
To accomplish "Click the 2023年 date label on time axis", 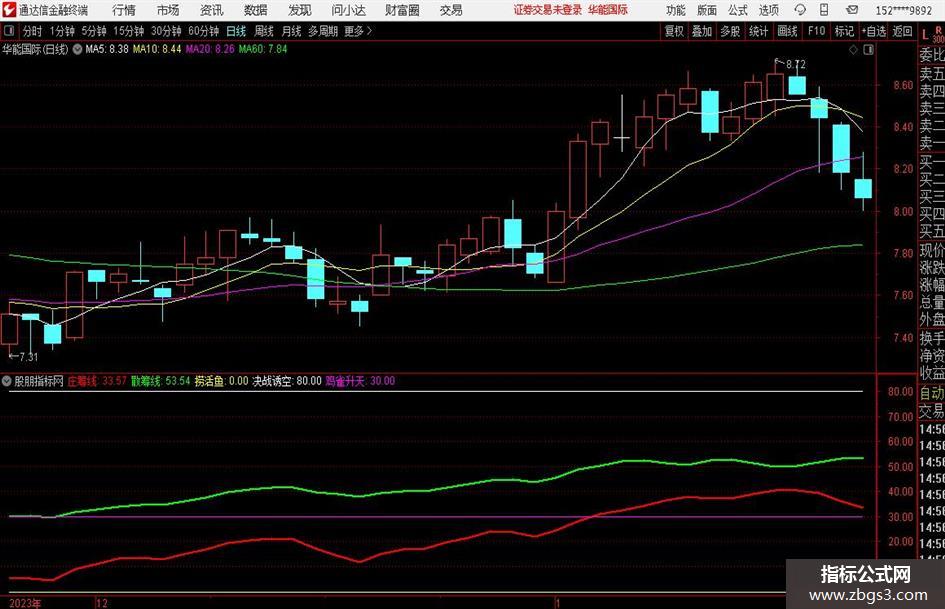I will (x=25, y=603).
